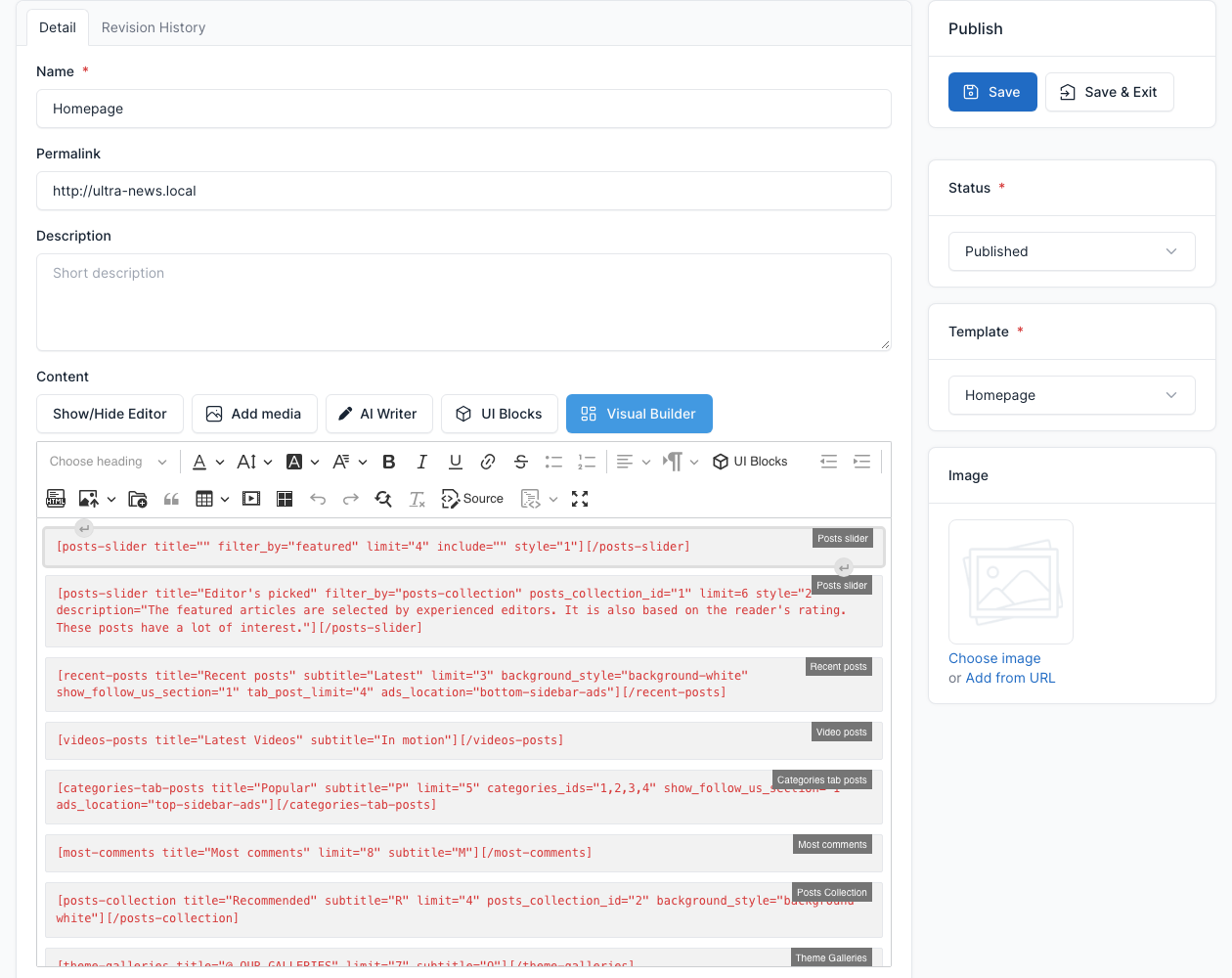Click the blue Save button
Screen dimensions: 1232x978
[x=992, y=92]
